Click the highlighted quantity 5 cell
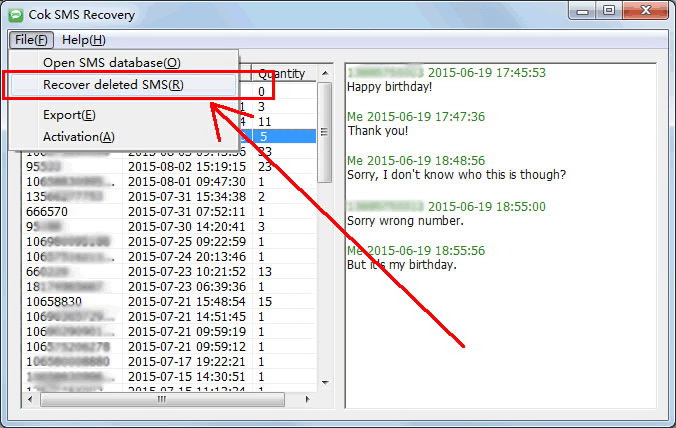The height and width of the screenshot is (428, 676). pos(285,137)
